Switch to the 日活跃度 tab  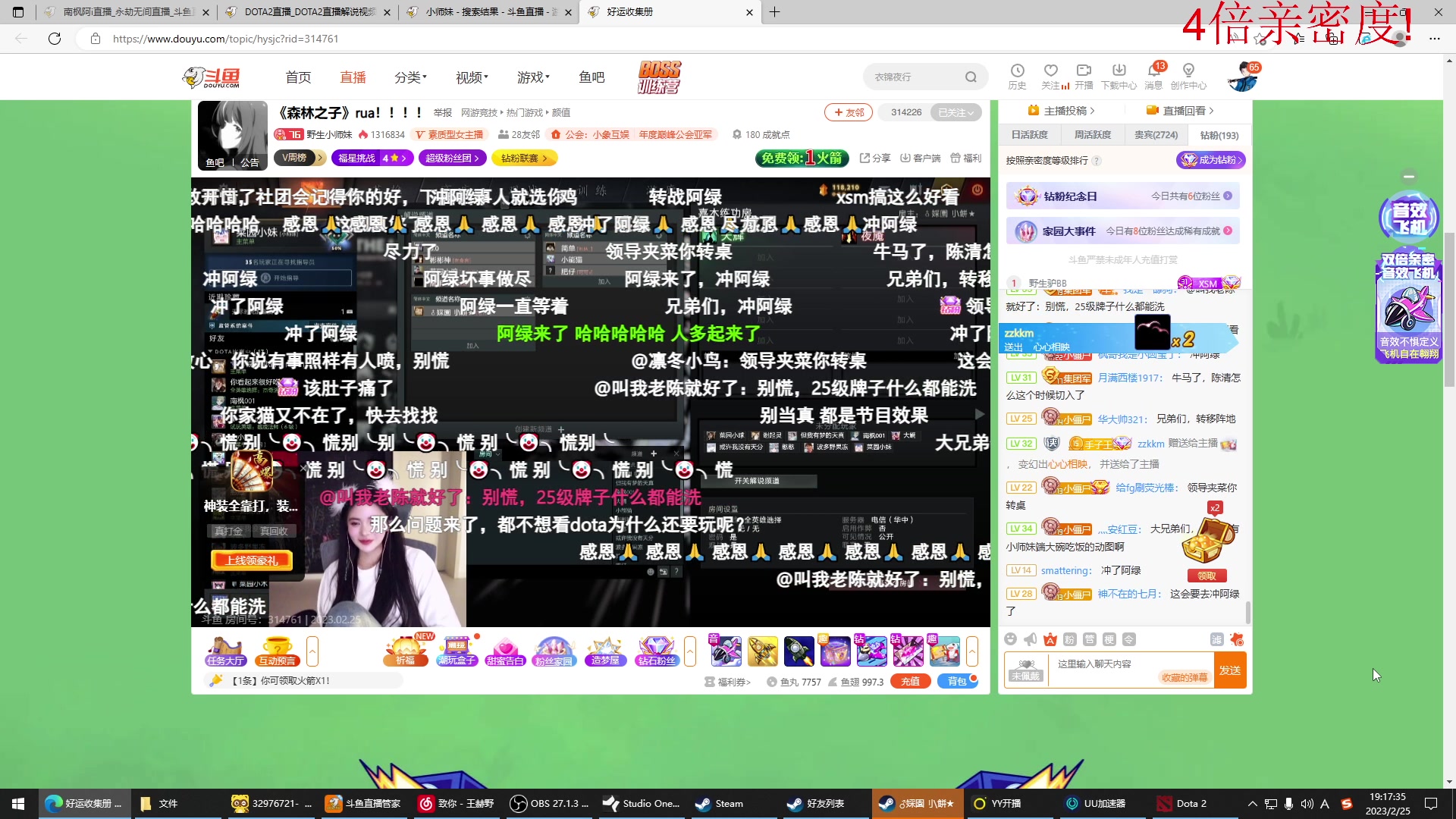(x=1029, y=135)
